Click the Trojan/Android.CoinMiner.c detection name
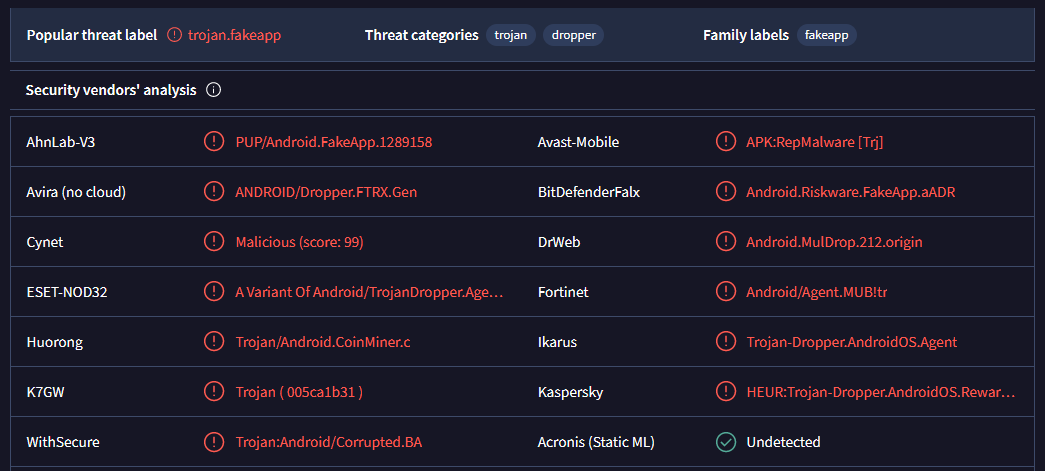The height and width of the screenshot is (471, 1045). point(323,342)
